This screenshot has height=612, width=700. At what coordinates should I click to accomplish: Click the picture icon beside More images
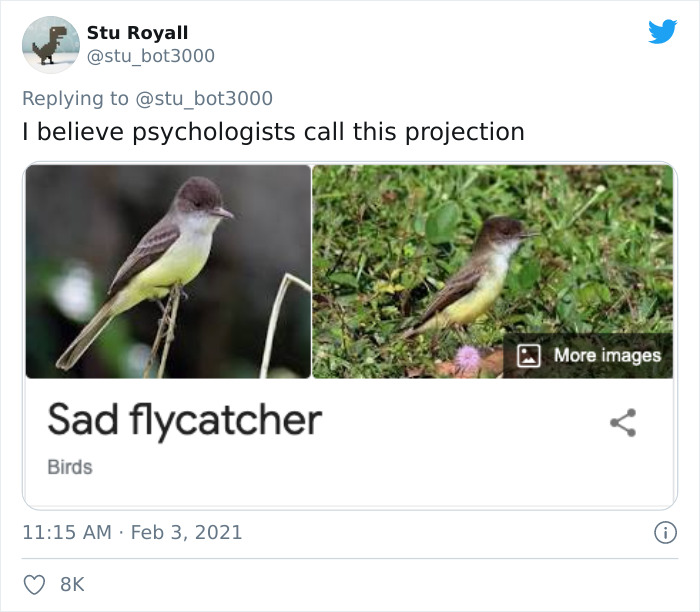pyautogui.click(x=529, y=355)
